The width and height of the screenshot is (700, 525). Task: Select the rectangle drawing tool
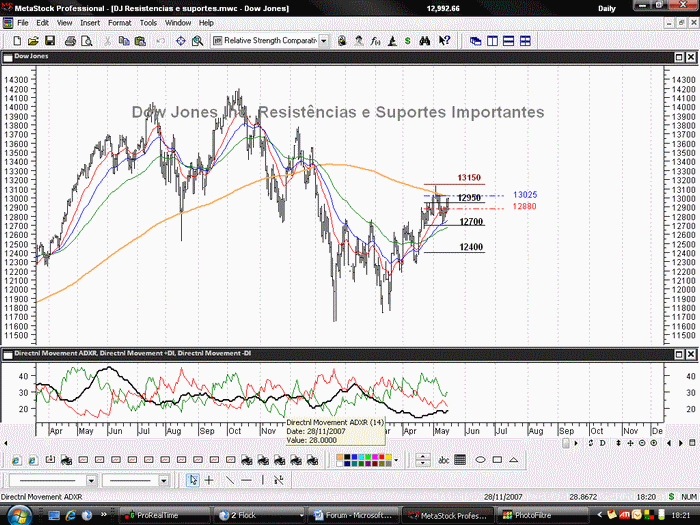(x=497, y=460)
